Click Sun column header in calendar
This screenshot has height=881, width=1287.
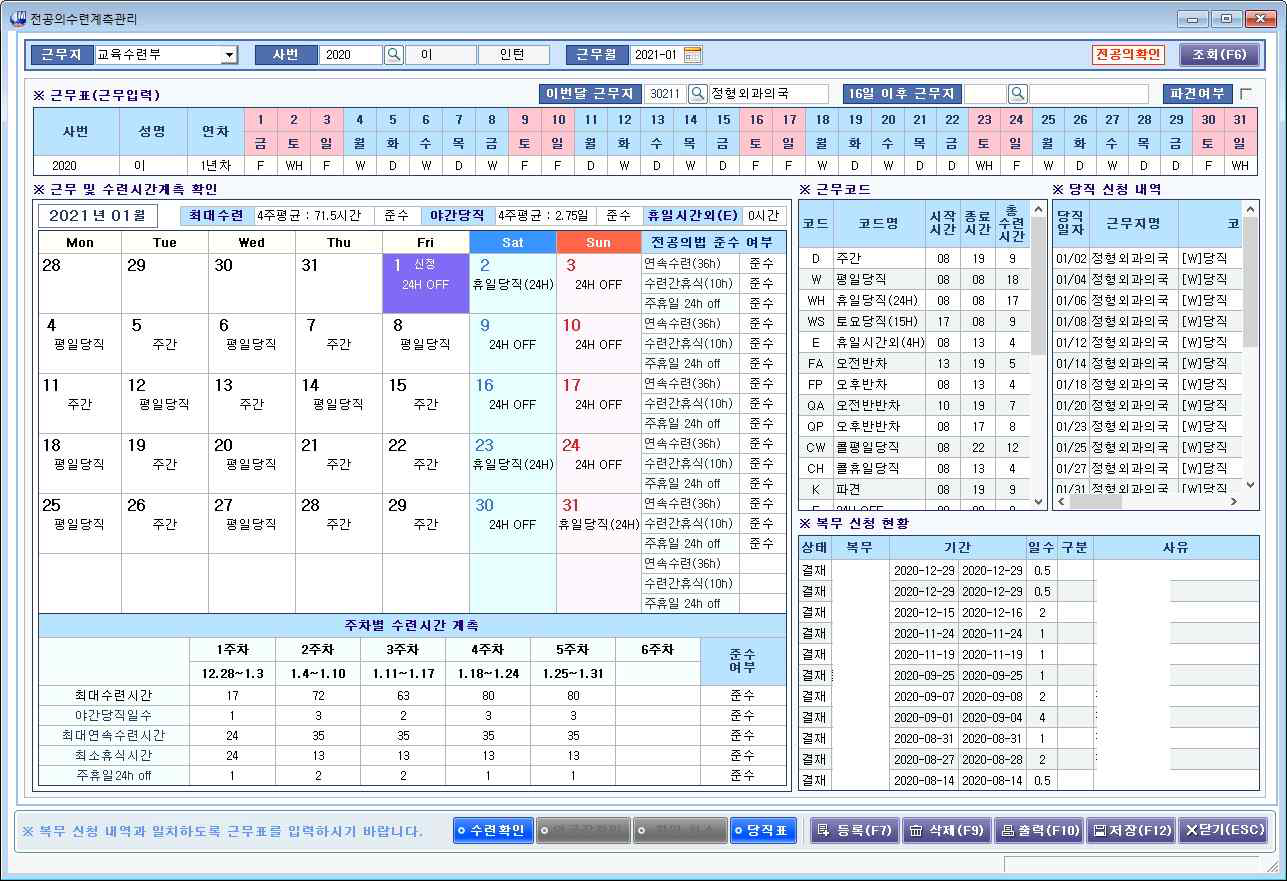(x=598, y=243)
